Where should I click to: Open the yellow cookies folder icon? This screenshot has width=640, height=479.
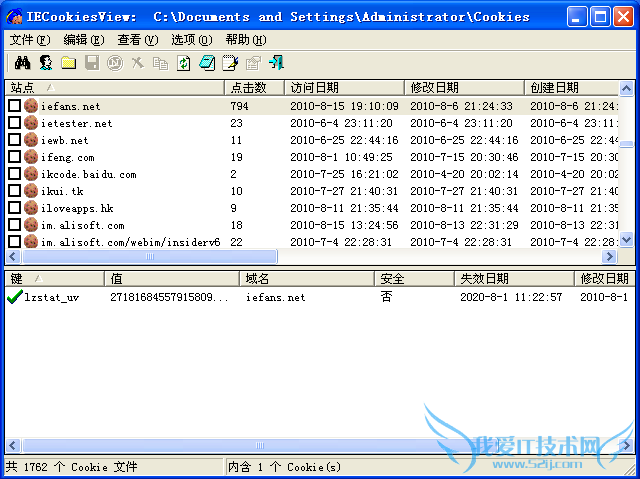[x=69, y=63]
